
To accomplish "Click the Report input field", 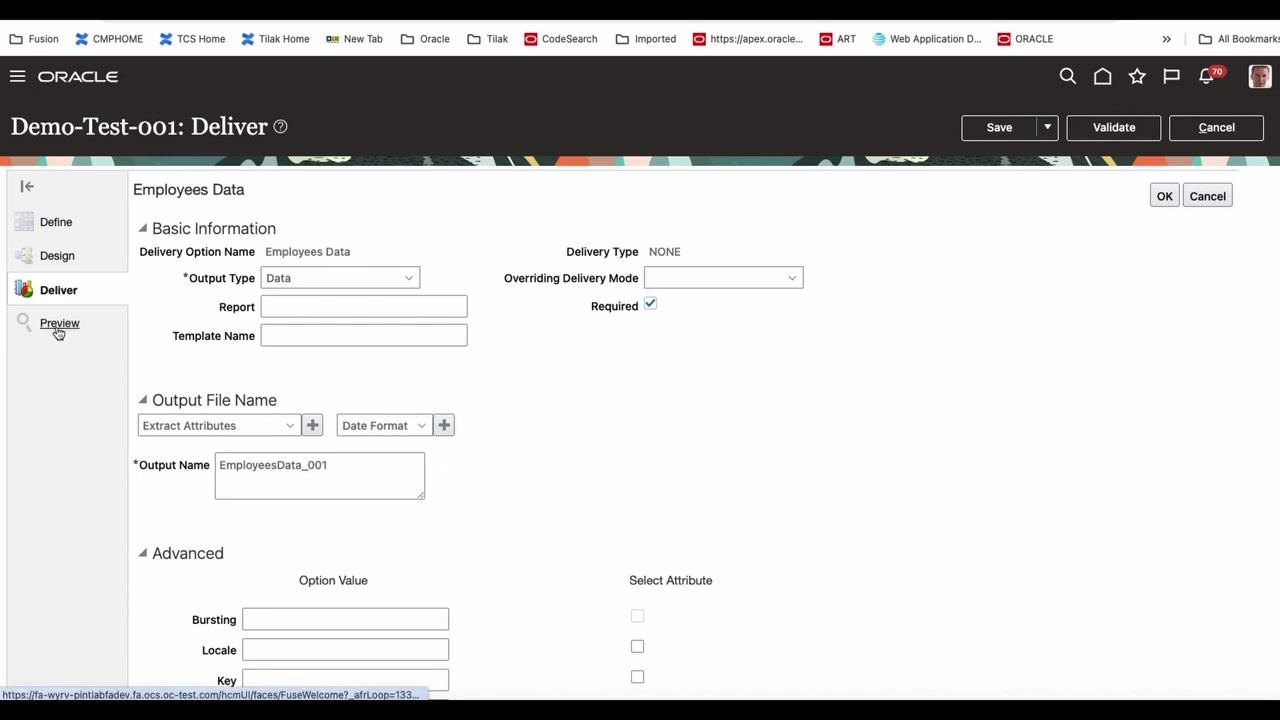I will point(364,307).
